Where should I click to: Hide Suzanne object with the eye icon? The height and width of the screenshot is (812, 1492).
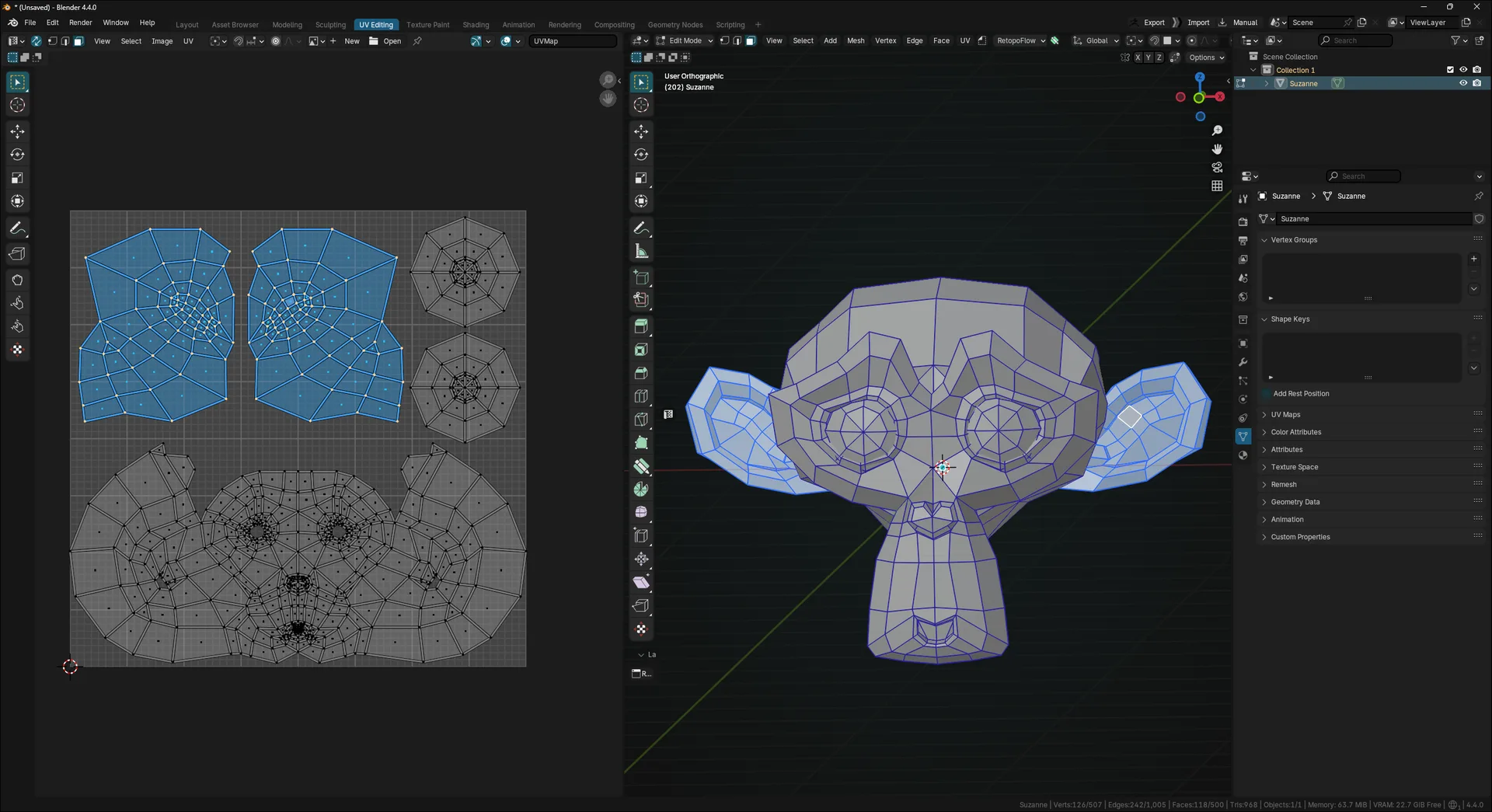[x=1463, y=83]
